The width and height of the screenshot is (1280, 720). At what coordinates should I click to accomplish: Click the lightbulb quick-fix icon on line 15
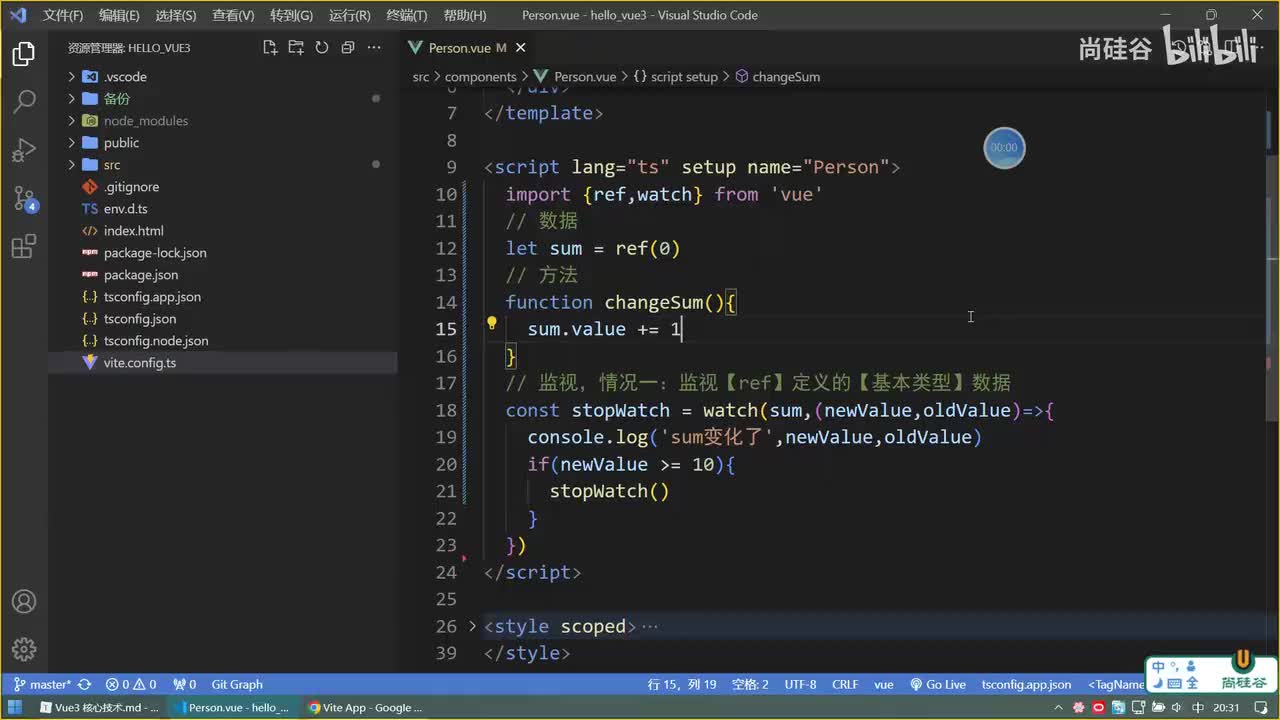491,323
